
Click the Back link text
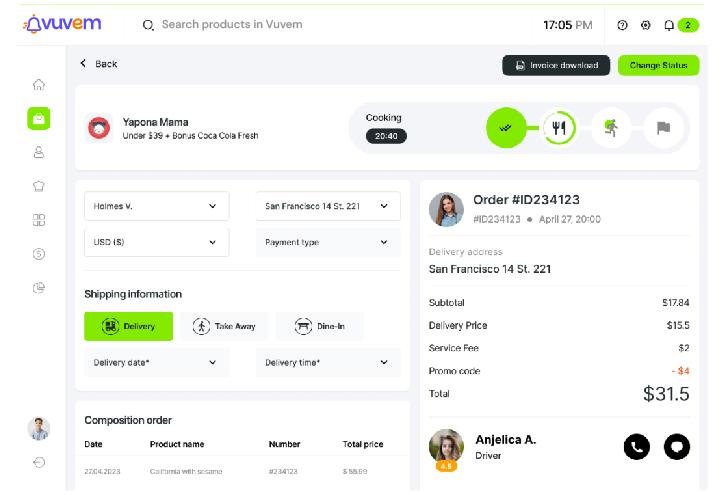point(106,64)
